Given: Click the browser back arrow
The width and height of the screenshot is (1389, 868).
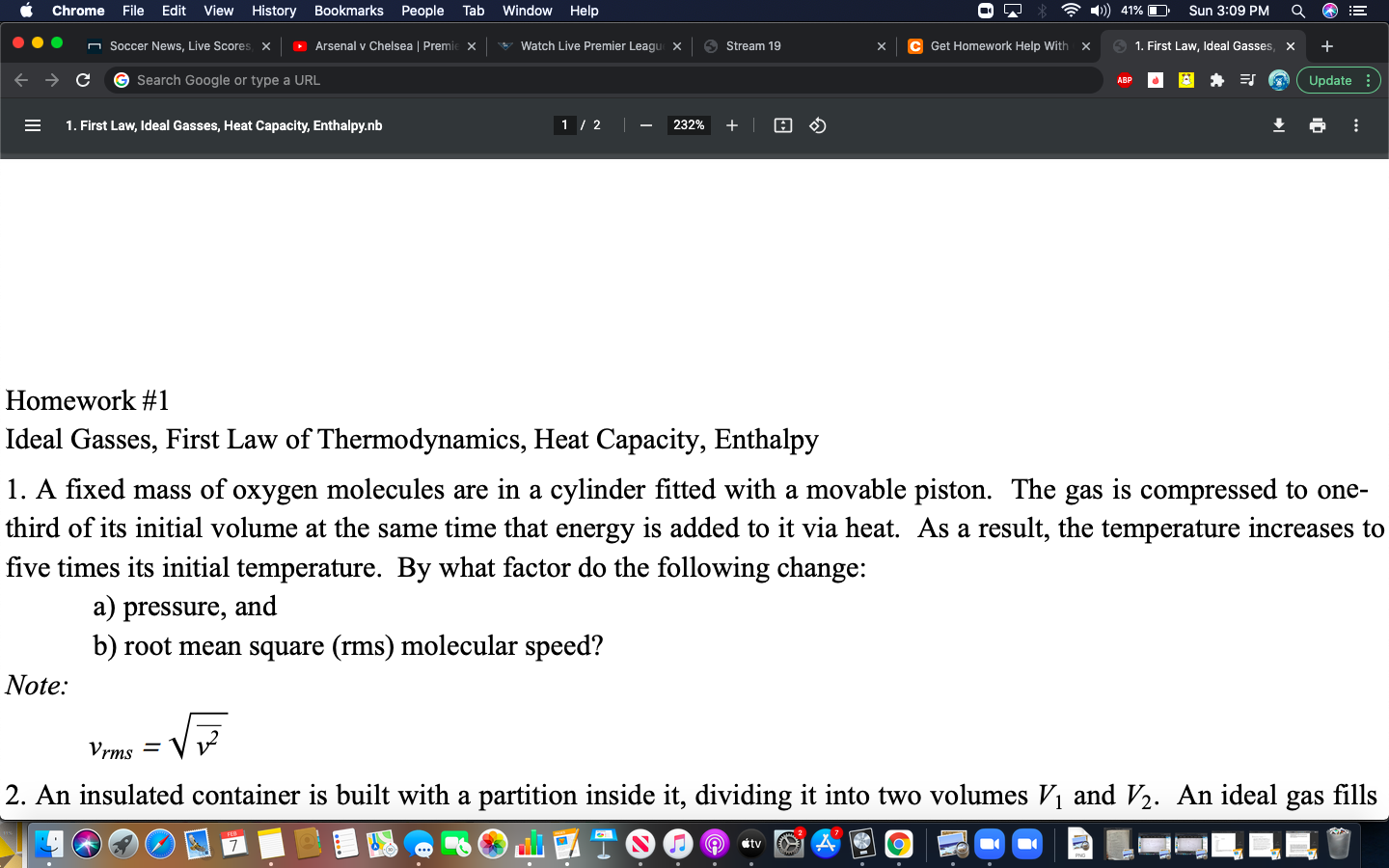Looking at the screenshot, I should click(x=21, y=80).
